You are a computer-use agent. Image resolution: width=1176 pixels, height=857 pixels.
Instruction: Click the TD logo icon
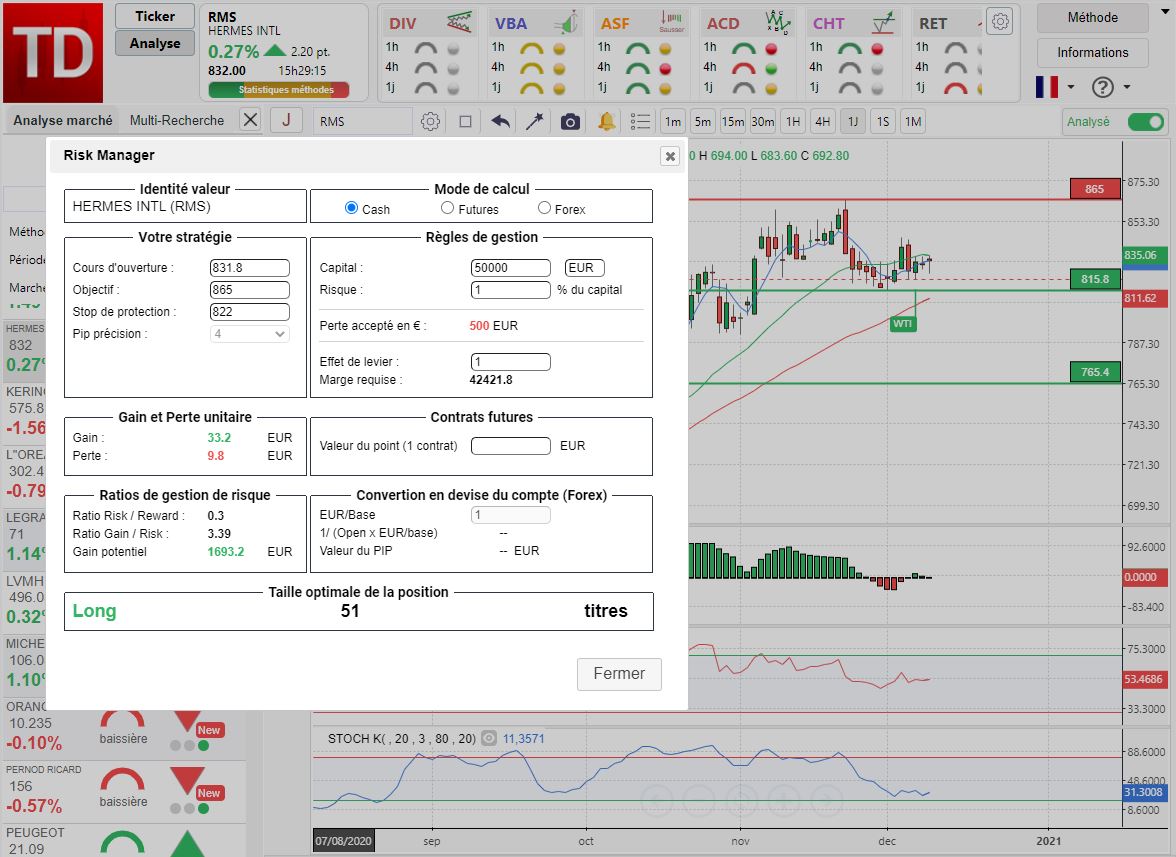pos(53,52)
